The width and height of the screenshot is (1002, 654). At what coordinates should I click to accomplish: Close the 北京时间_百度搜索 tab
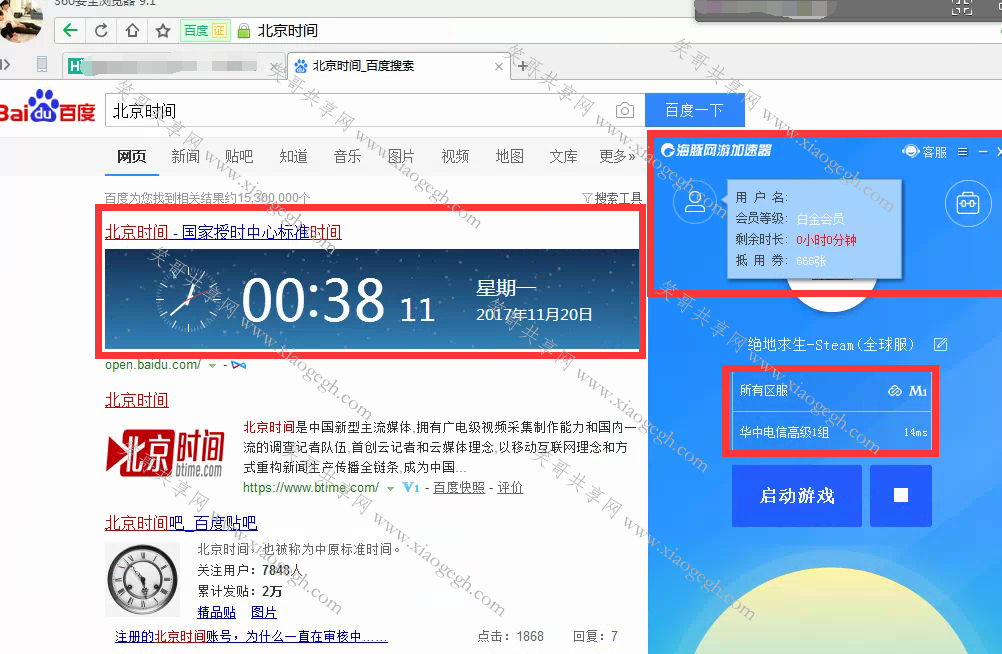[499, 66]
